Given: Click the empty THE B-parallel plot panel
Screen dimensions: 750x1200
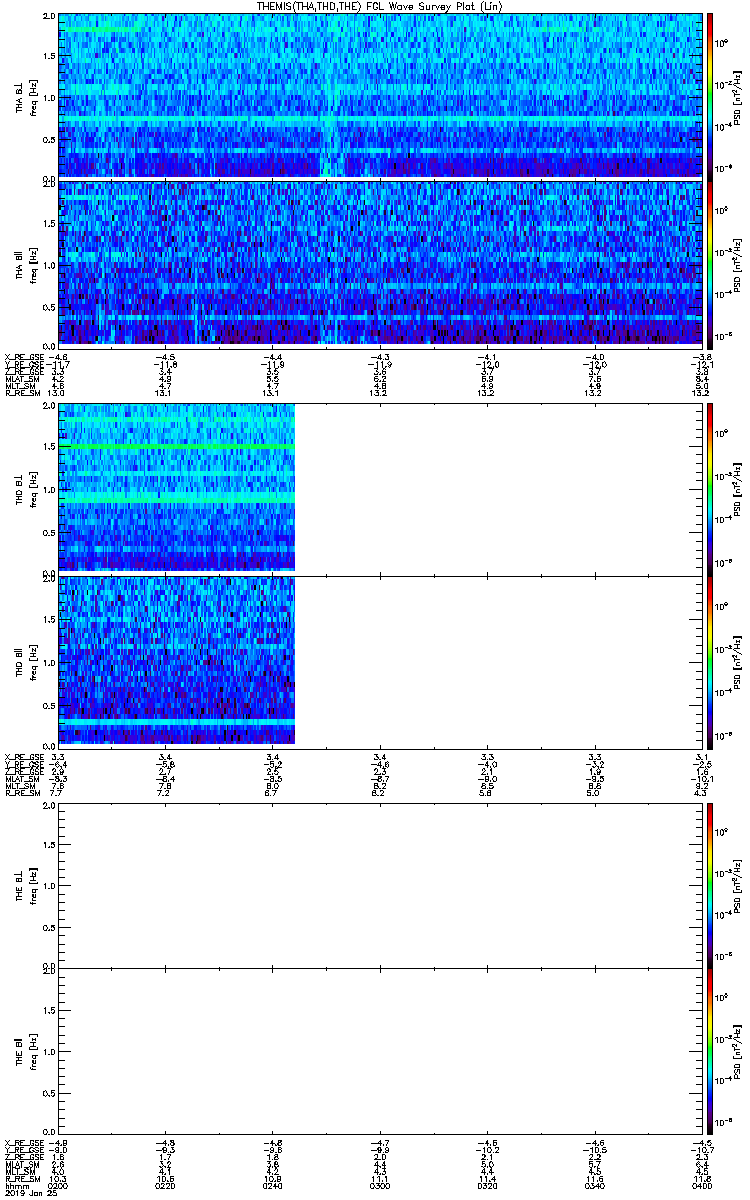Looking at the screenshot, I should click(x=379, y=1051).
